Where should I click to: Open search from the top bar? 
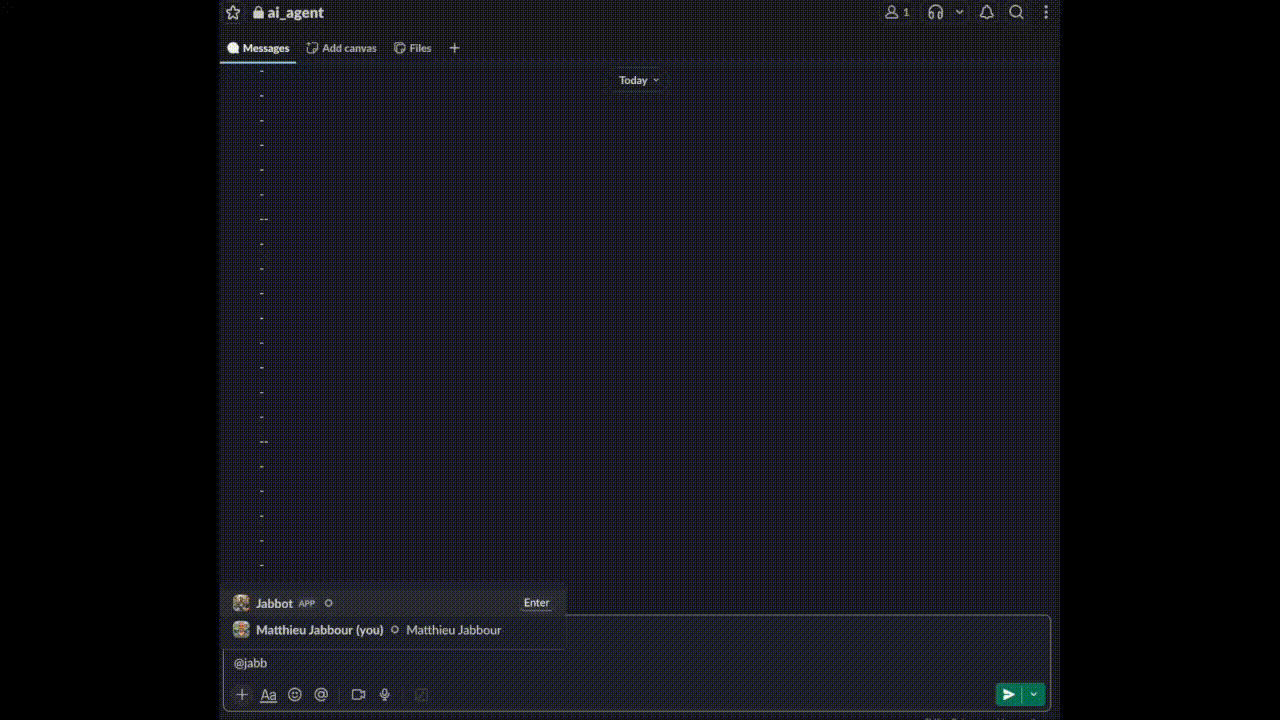coord(1016,12)
